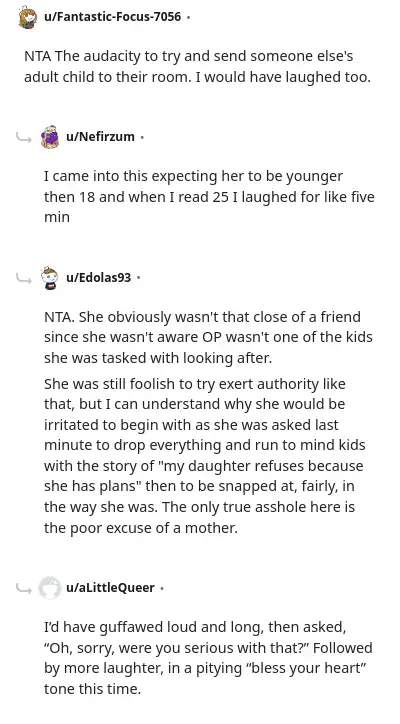Open u/Nefirzum purple avatar
The image size is (400, 724).
(x=49, y=137)
